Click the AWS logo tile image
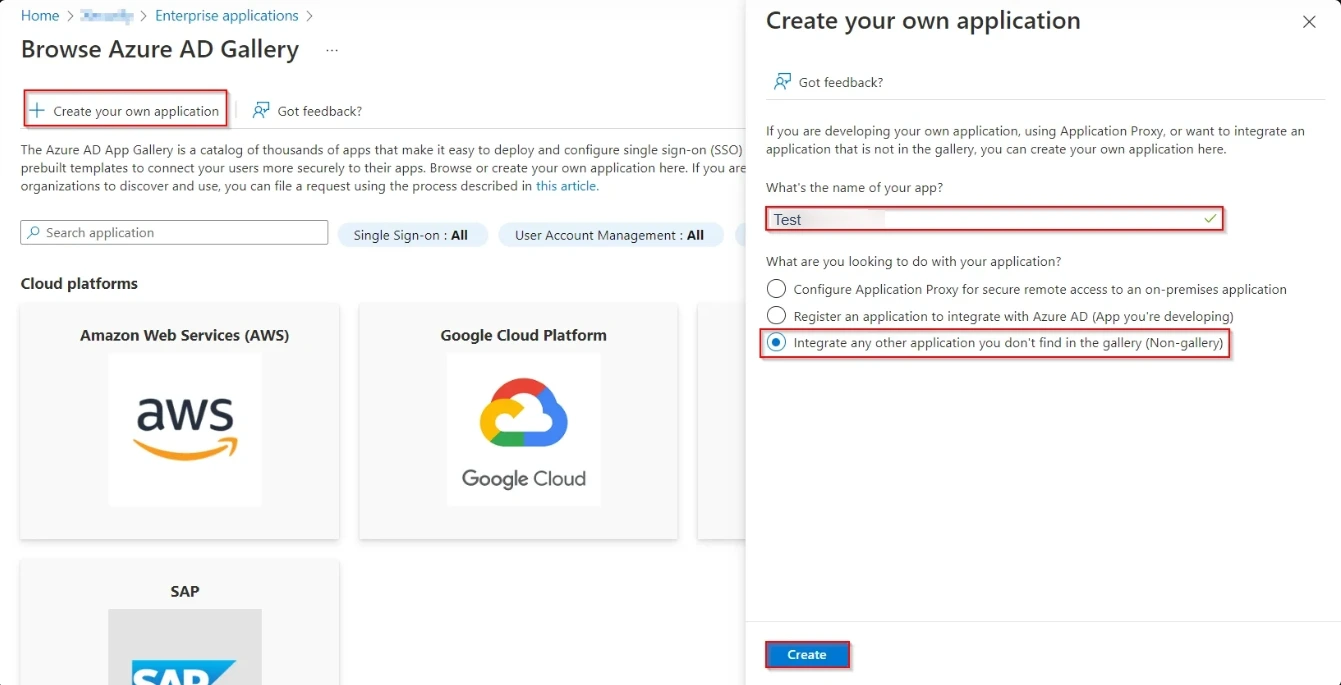Image resolution: width=1341 pixels, height=685 pixels. point(185,429)
